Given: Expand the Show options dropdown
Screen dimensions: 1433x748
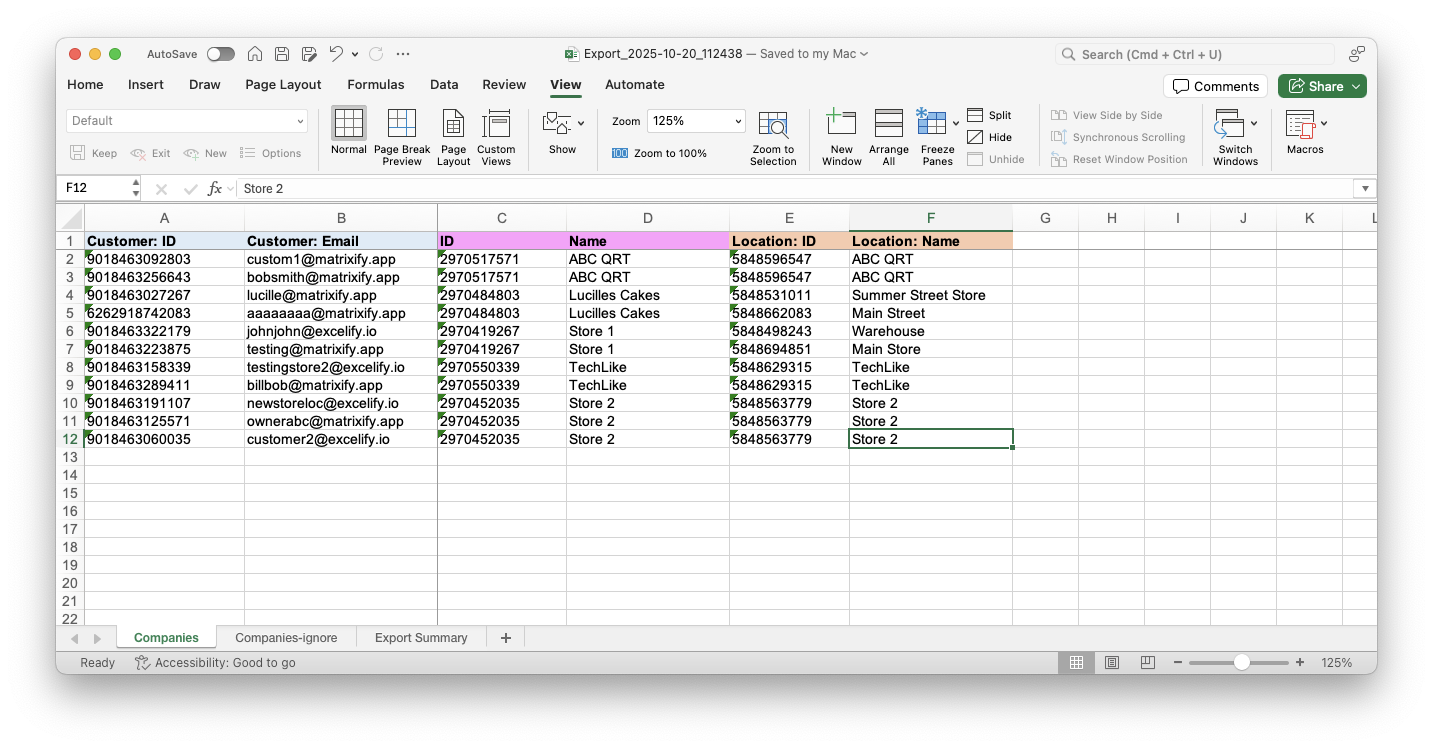Looking at the screenshot, I should click(x=580, y=124).
